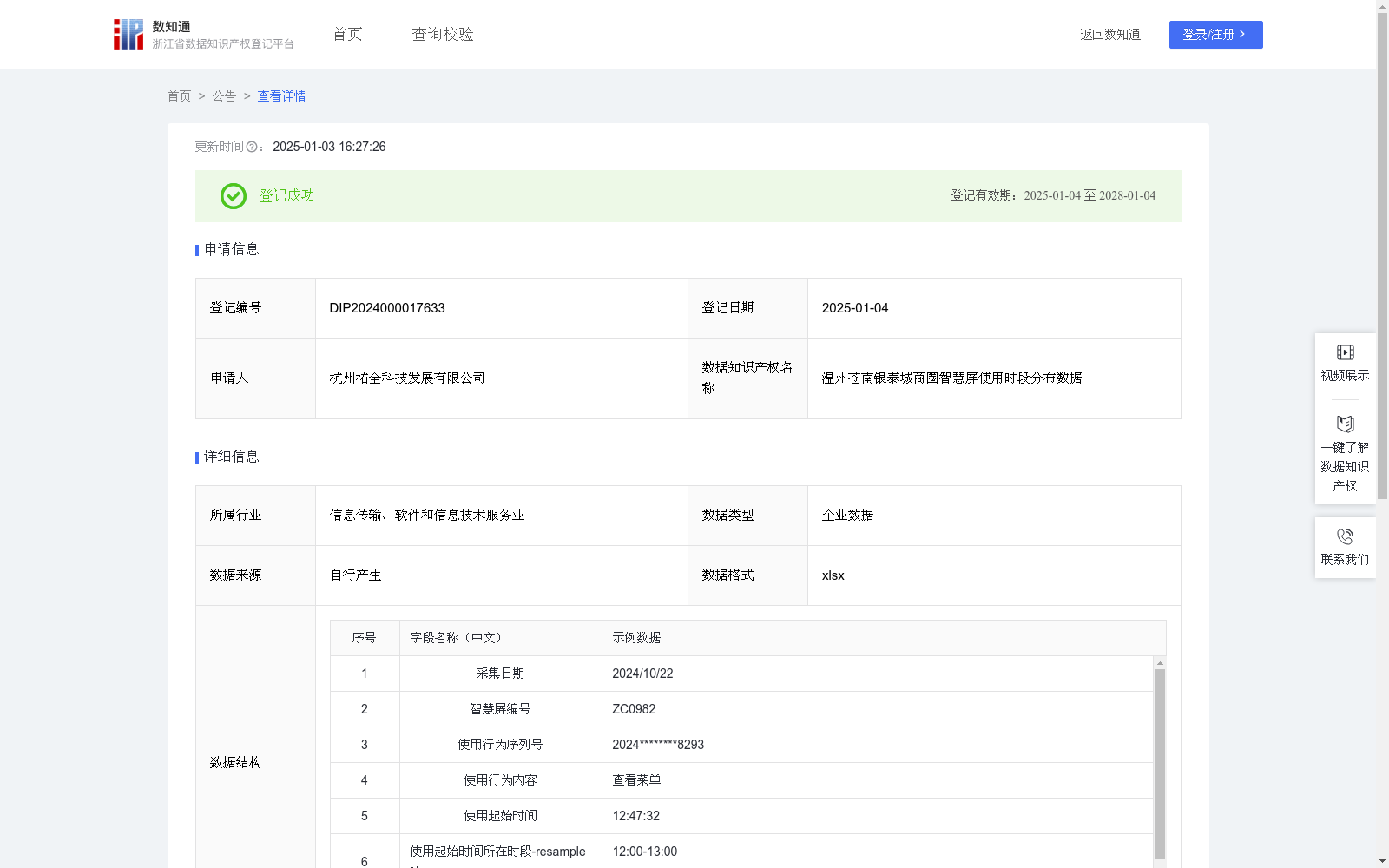The image size is (1389, 868).
Task: Select industry value 信息传输、软件和信息技术服务业
Action: [427, 516]
